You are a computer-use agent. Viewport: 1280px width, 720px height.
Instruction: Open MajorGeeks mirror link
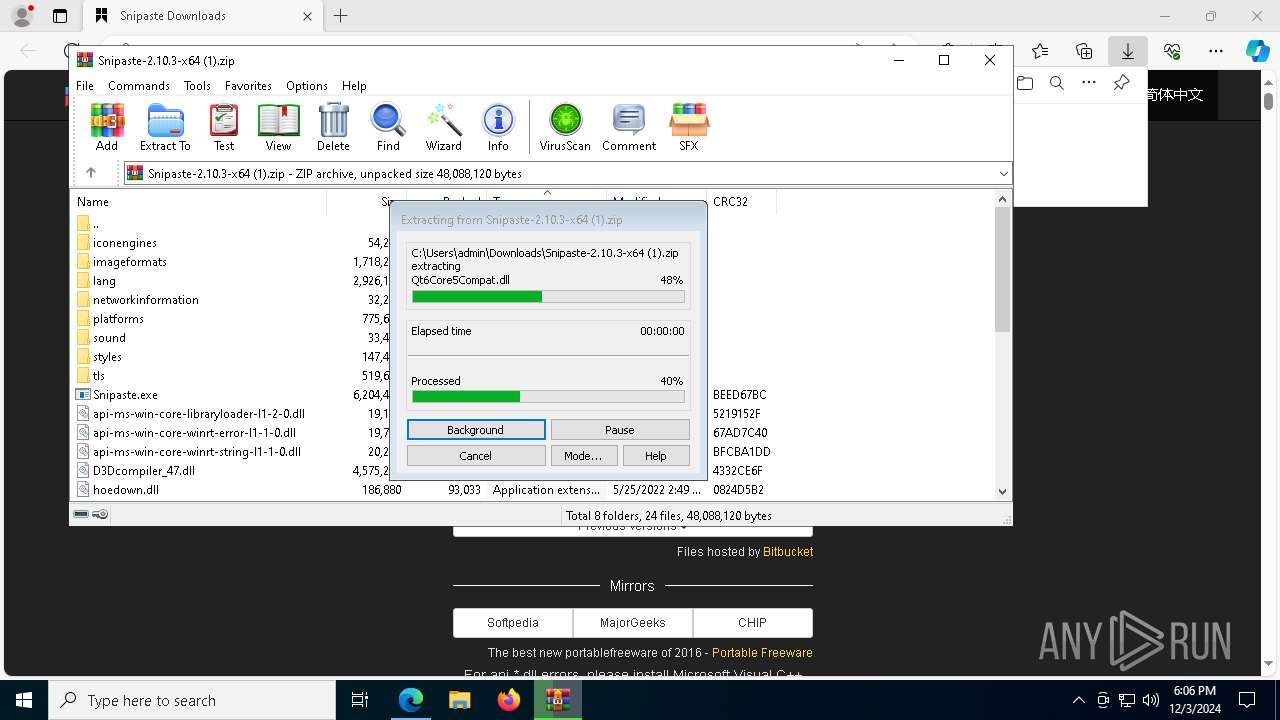(633, 622)
